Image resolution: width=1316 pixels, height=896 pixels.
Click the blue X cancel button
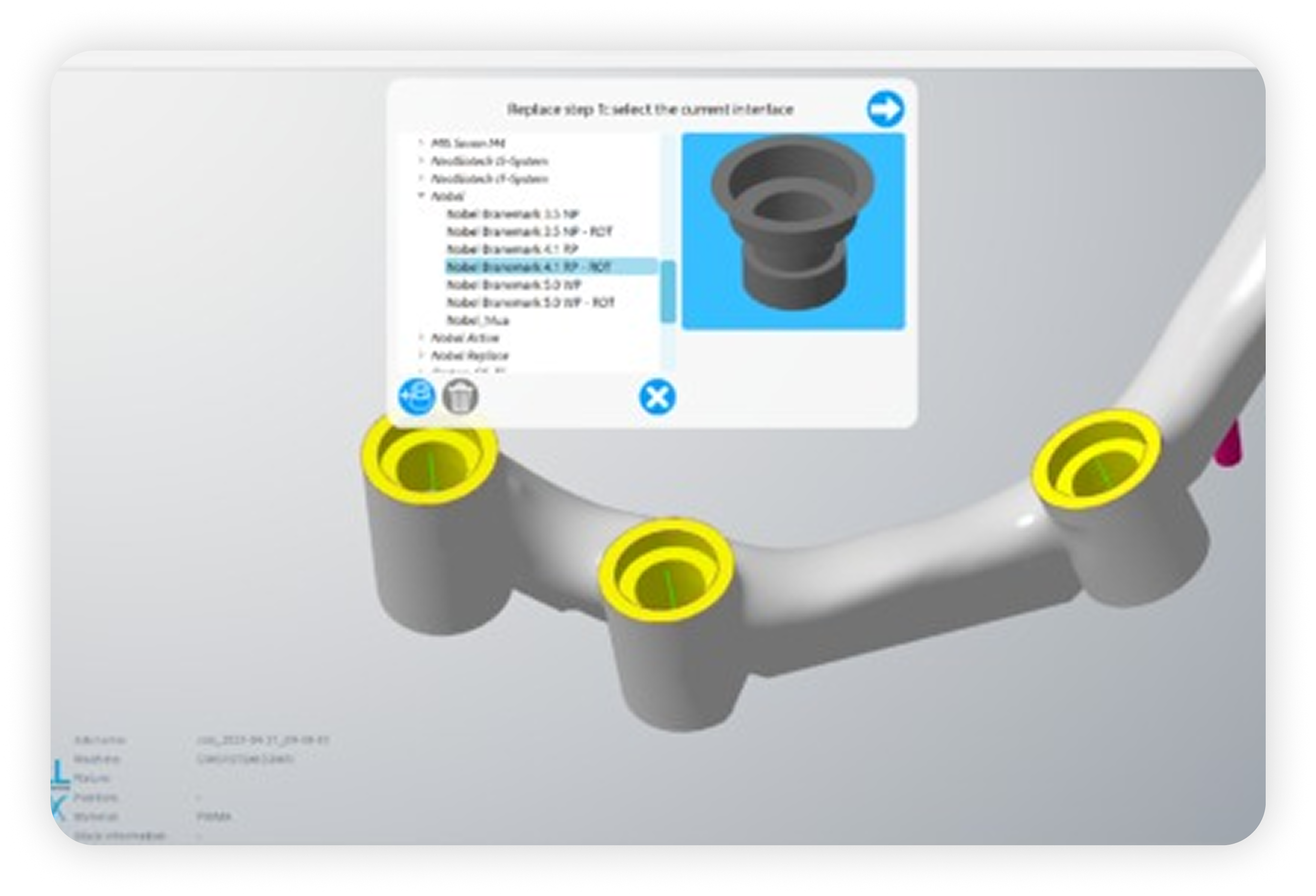coord(657,397)
